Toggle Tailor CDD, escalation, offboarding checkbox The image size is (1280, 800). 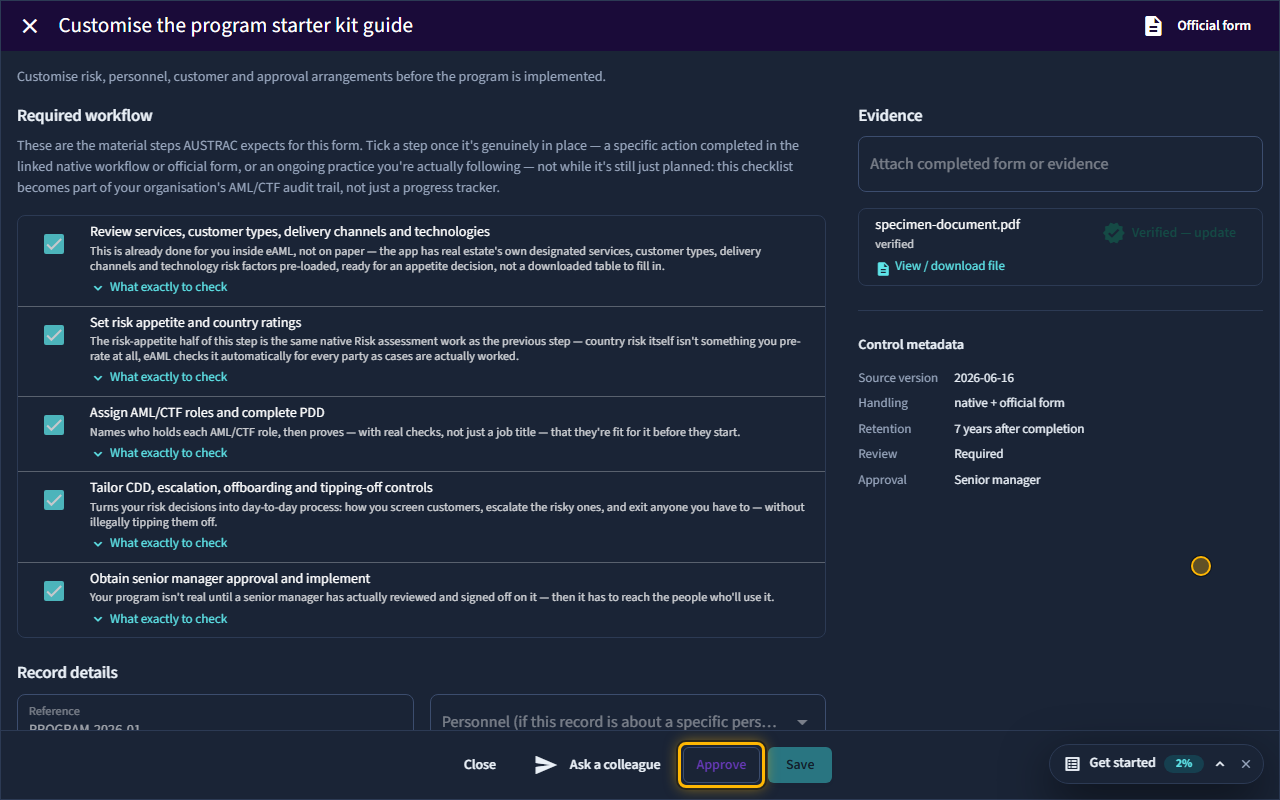(x=54, y=500)
